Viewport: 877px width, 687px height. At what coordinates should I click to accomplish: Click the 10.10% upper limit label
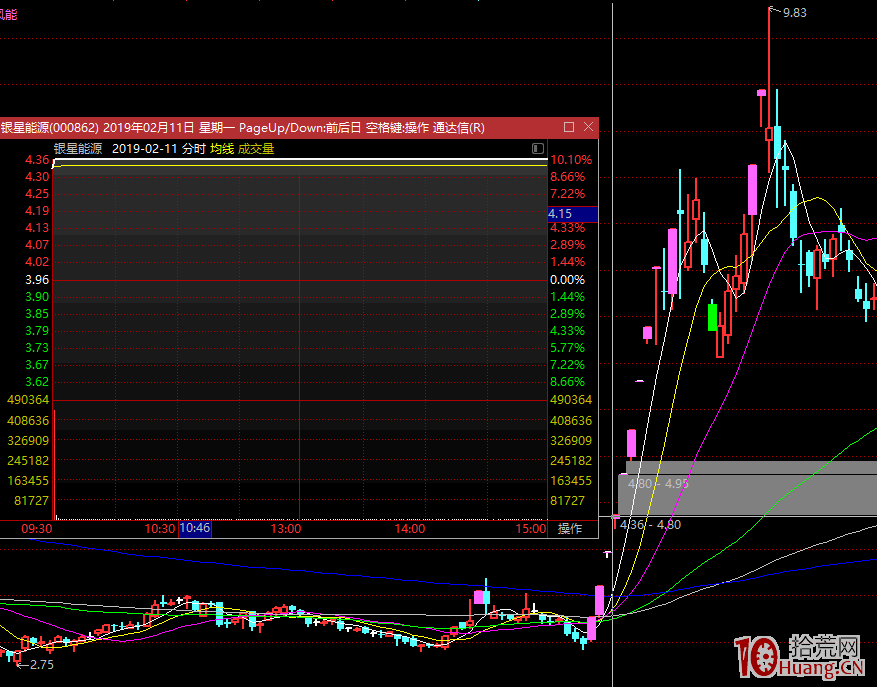pos(571,160)
